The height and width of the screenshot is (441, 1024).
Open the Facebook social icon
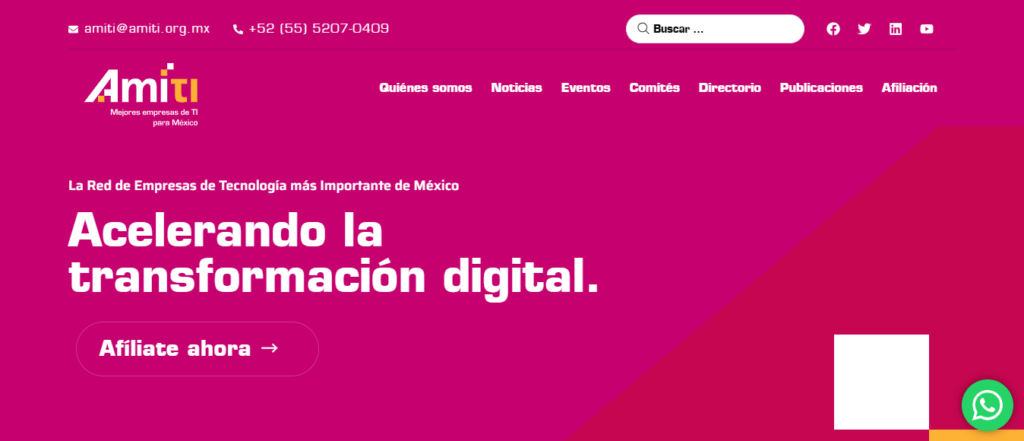(833, 29)
